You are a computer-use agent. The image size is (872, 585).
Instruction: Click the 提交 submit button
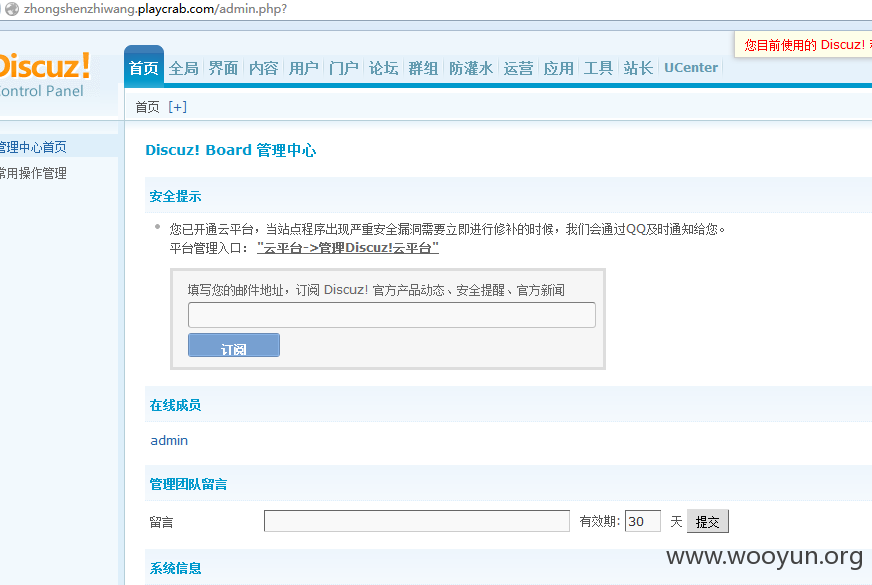pyautogui.click(x=708, y=522)
